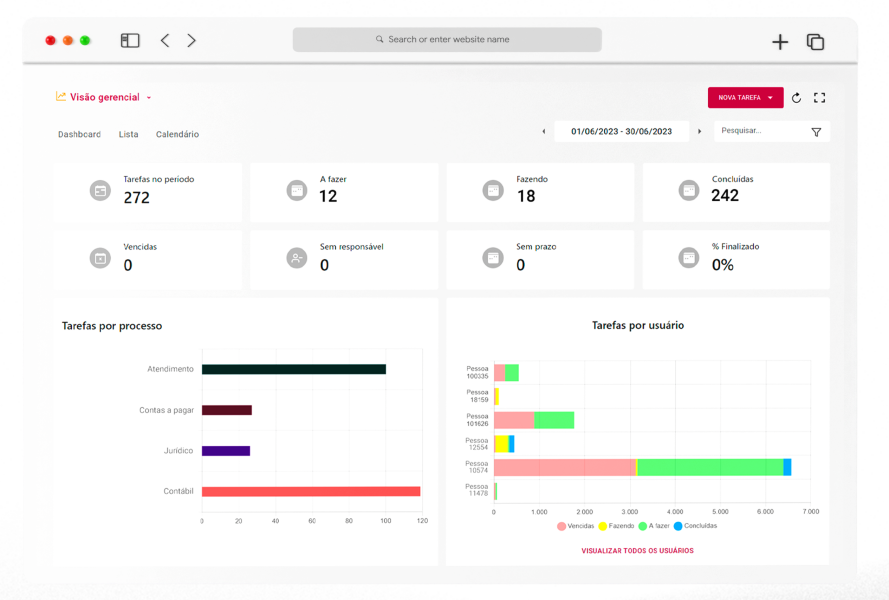Screen dimensions: 889x600
Task: Click the browser new tab plus icon
Action: click(x=780, y=42)
